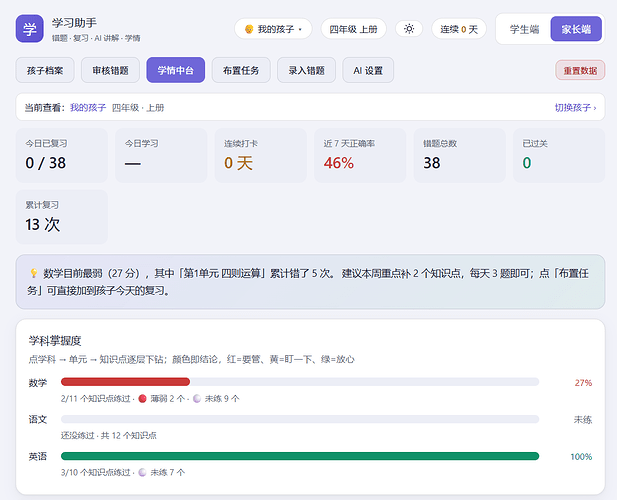Click the red 薄弱 dot under 数学
This screenshot has height=500, width=617.
pos(142,399)
